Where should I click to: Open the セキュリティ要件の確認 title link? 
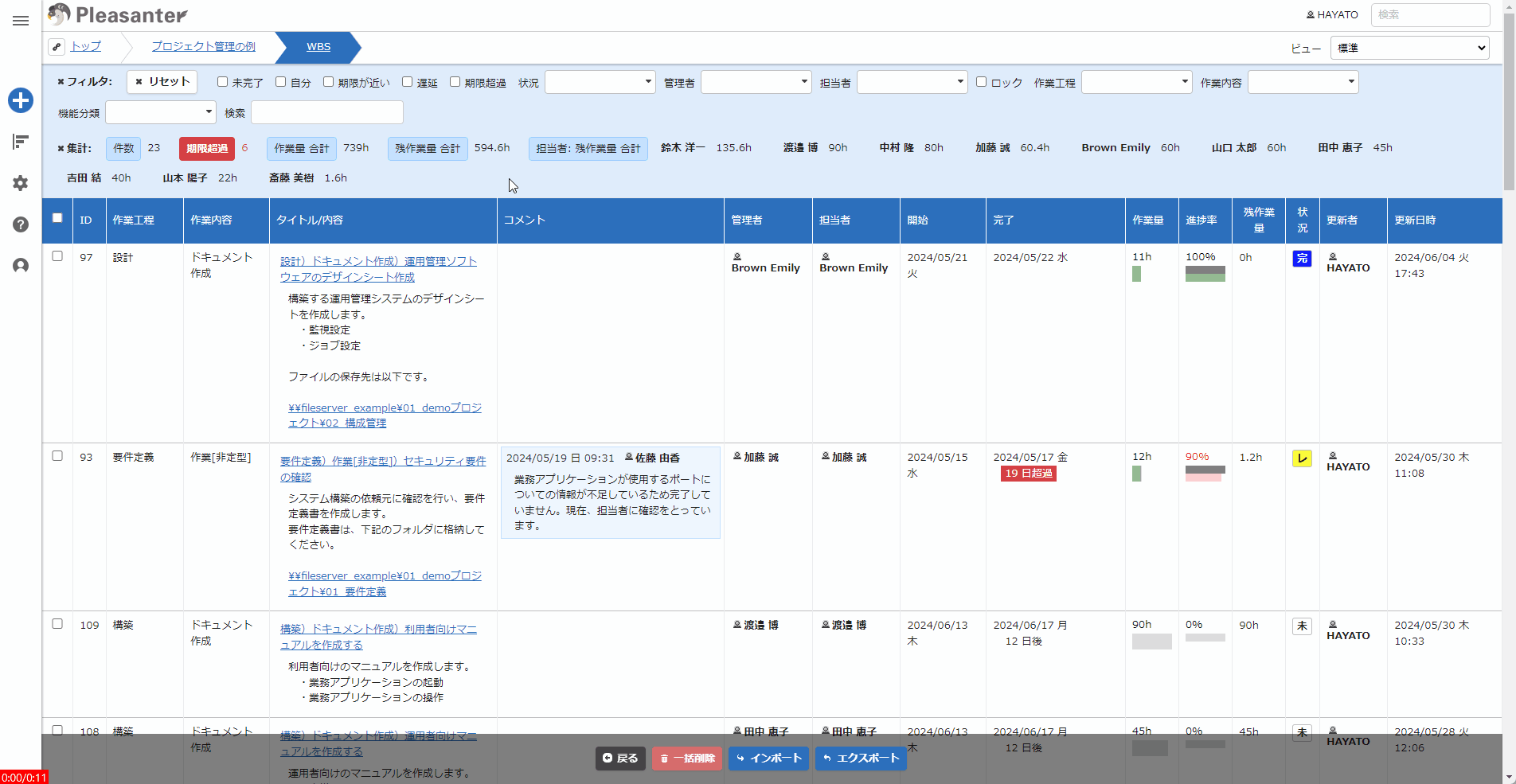point(383,469)
